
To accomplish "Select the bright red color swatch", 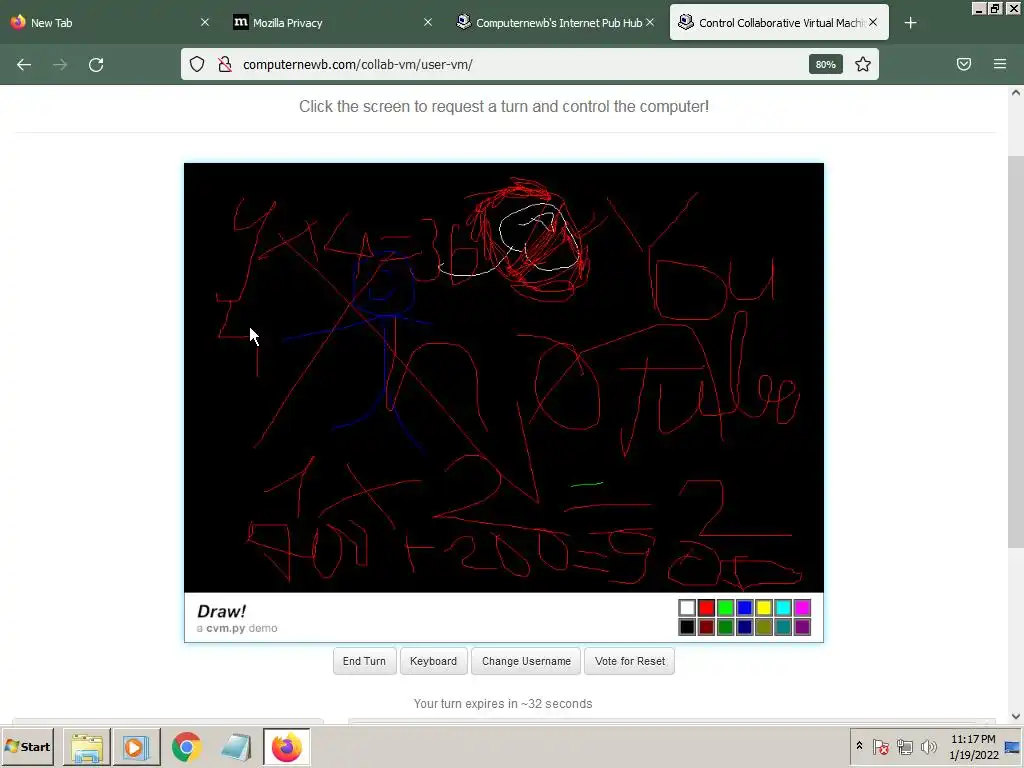I will (x=707, y=608).
